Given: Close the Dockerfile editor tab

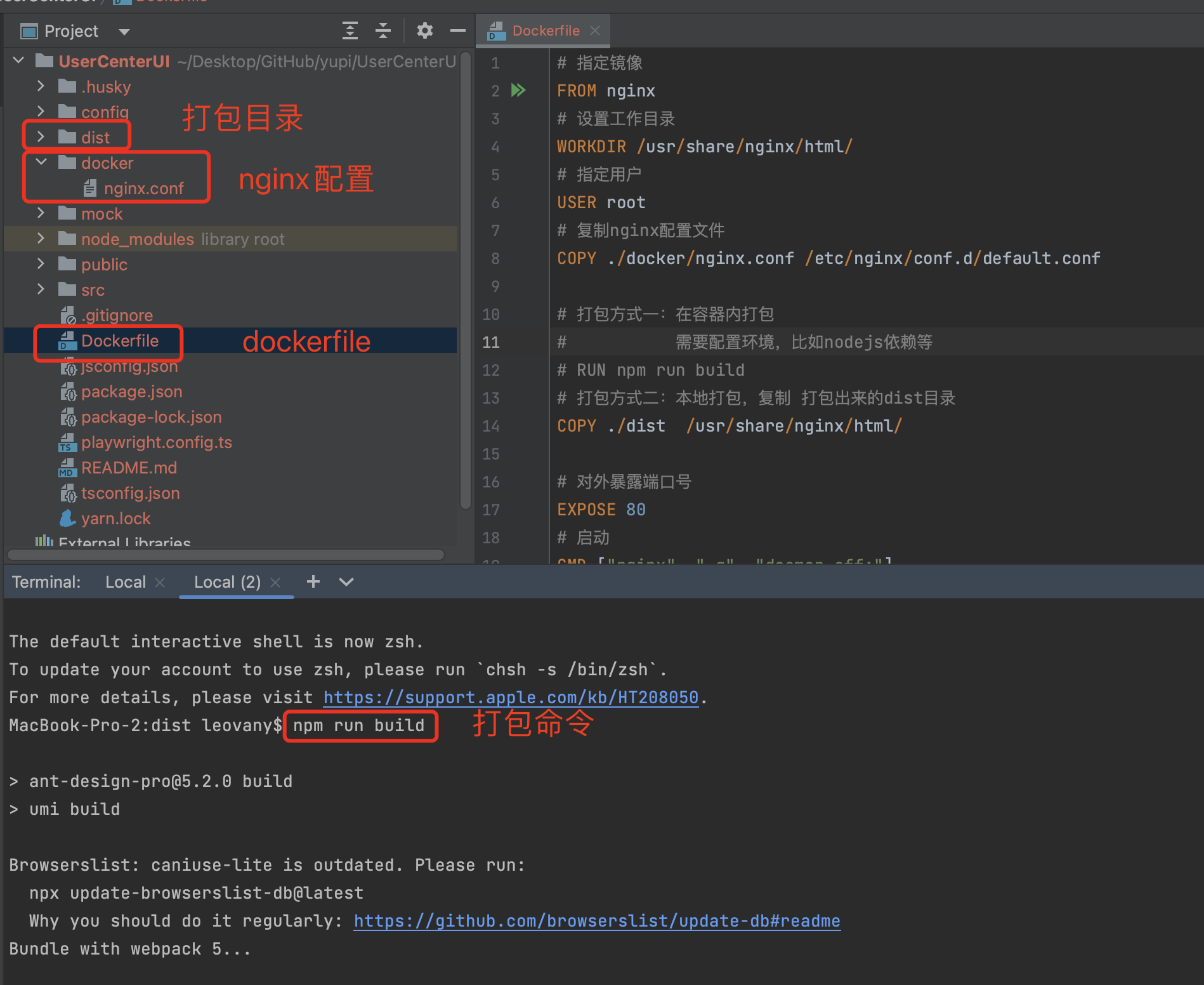Looking at the screenshot, I should point(594,30).
